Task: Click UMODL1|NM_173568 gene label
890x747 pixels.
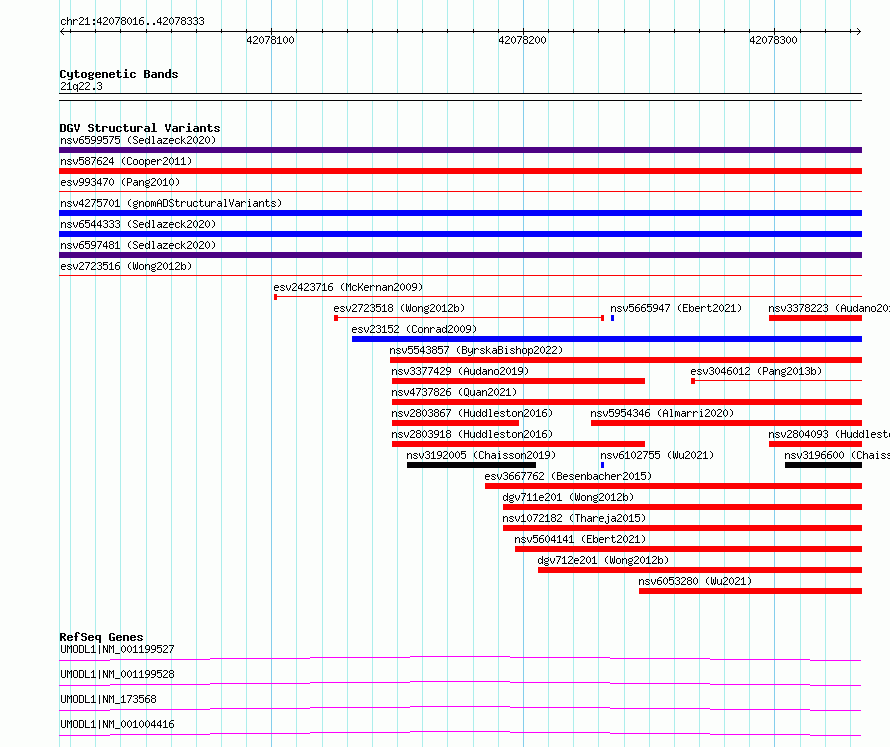Action: coord(108,699)
